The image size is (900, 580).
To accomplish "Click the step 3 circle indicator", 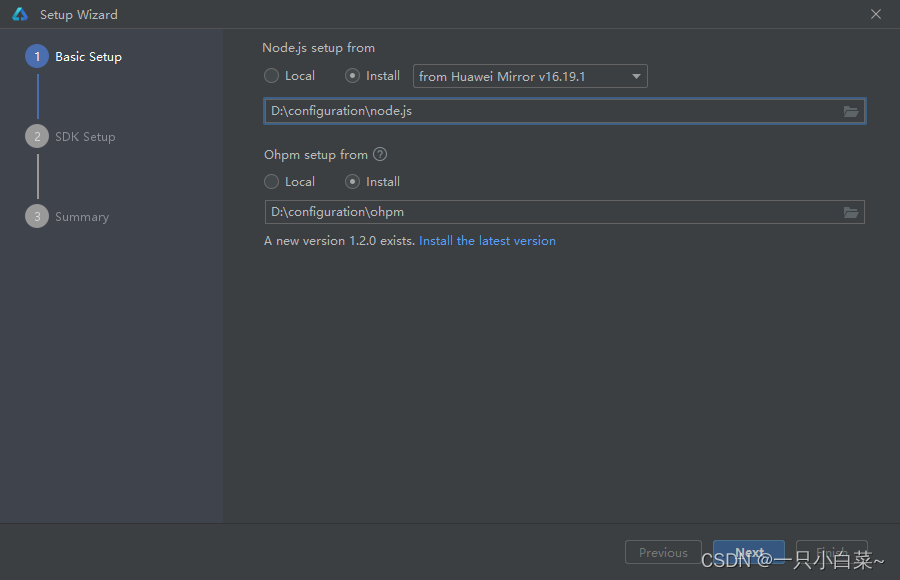I will click(37, 216).
